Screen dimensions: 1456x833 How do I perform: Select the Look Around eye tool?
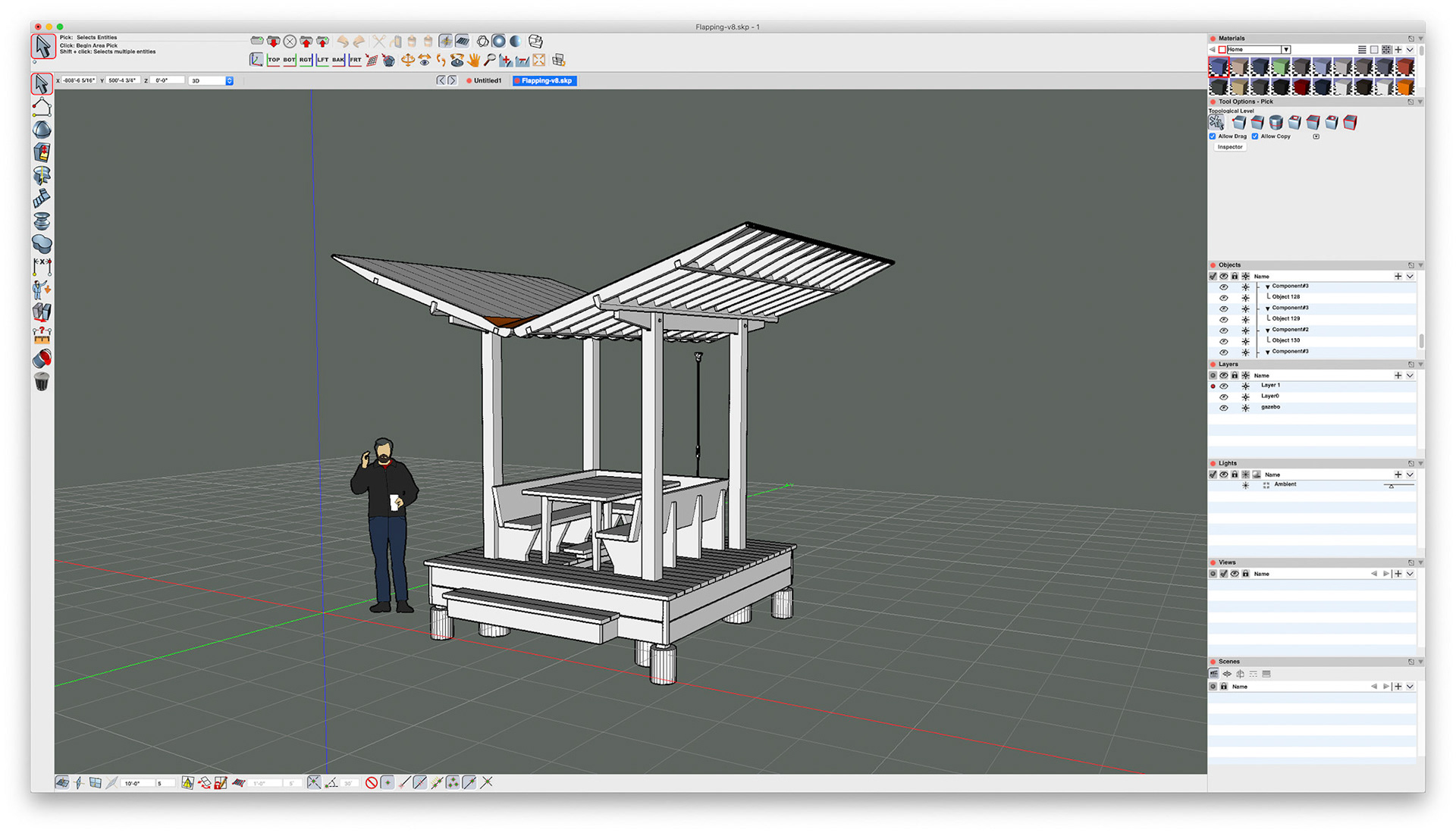(425, 60)
